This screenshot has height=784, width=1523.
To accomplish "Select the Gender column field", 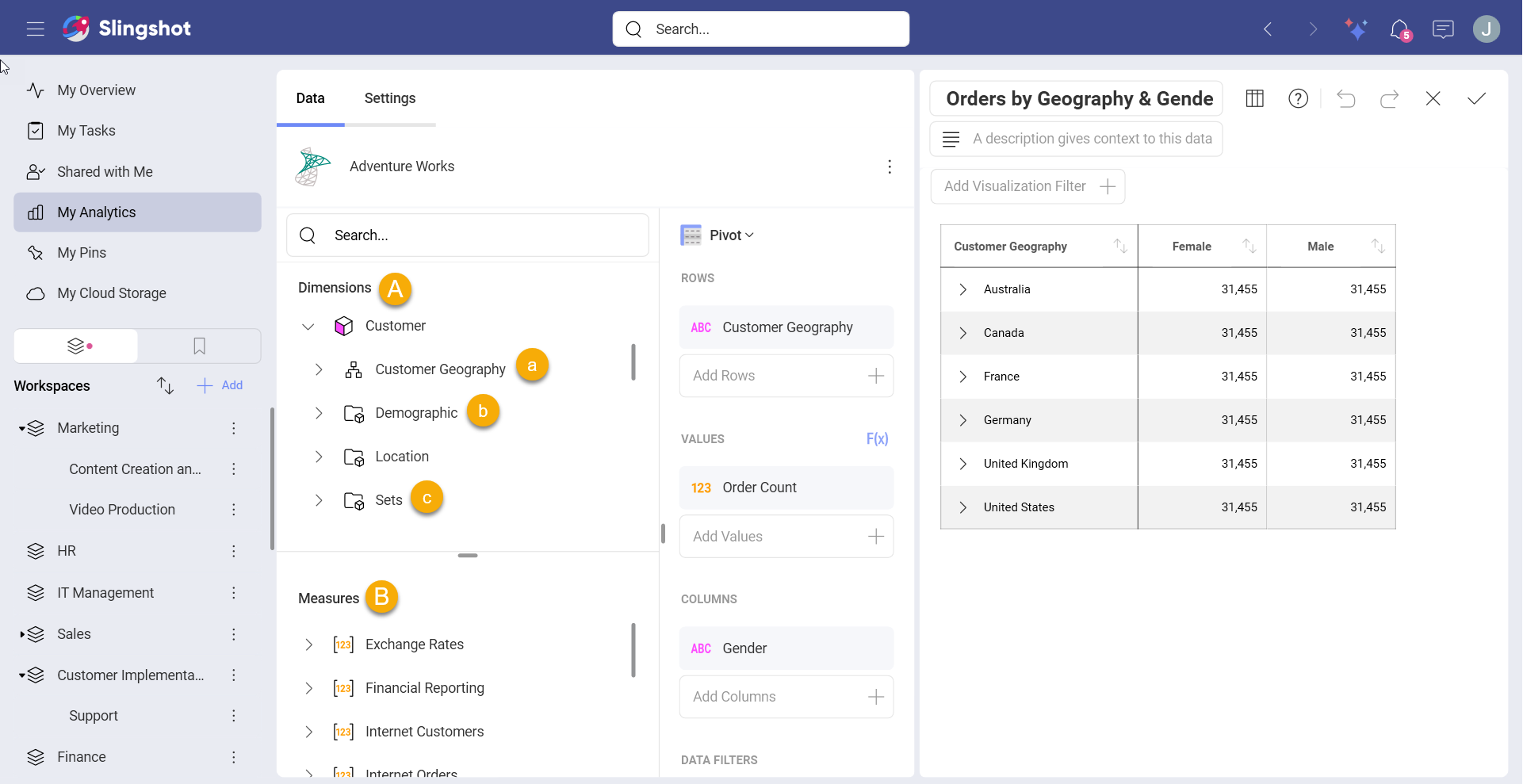I will (x=786, y=648).
